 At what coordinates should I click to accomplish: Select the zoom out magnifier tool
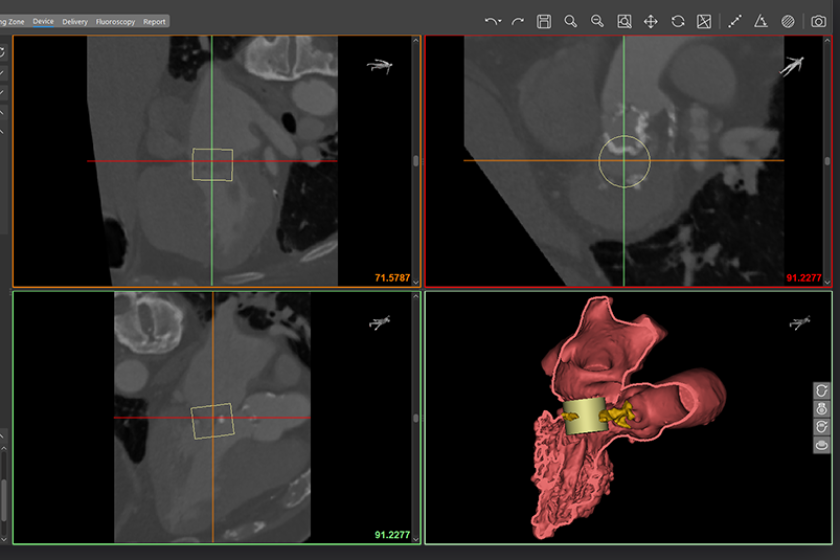click(597, 21)
